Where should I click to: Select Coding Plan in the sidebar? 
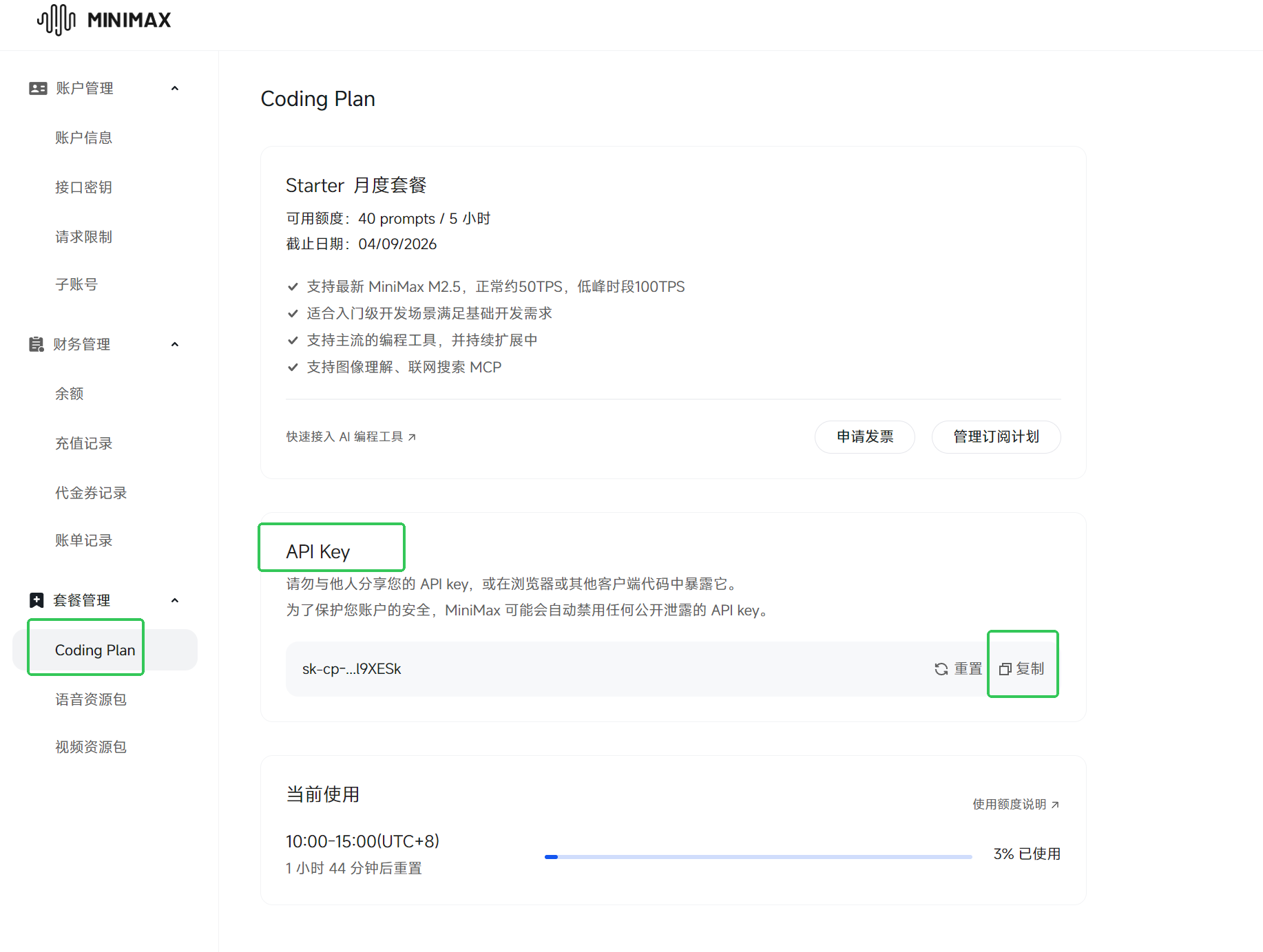[x=105, y=650]
